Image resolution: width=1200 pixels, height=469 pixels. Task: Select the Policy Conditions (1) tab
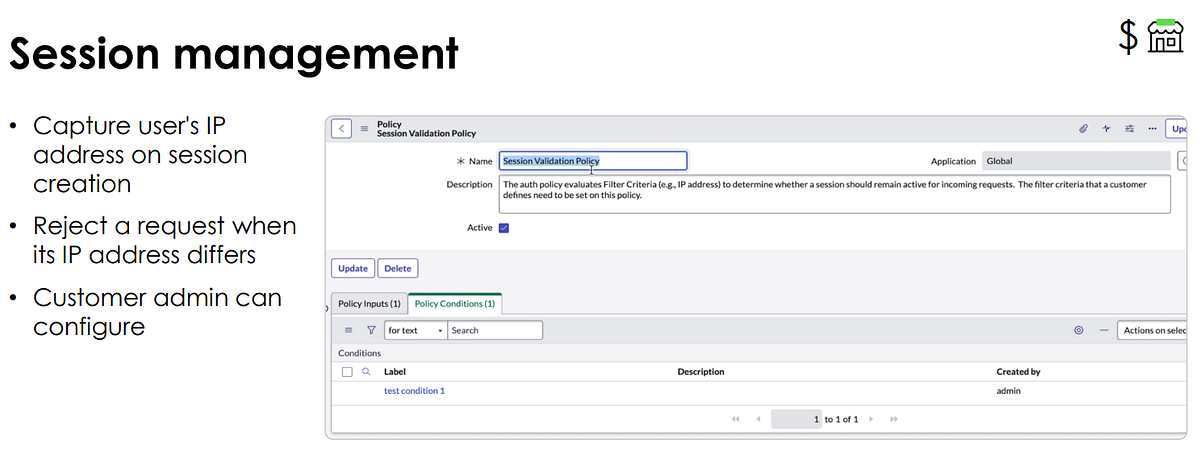click(x=455, y=303)
